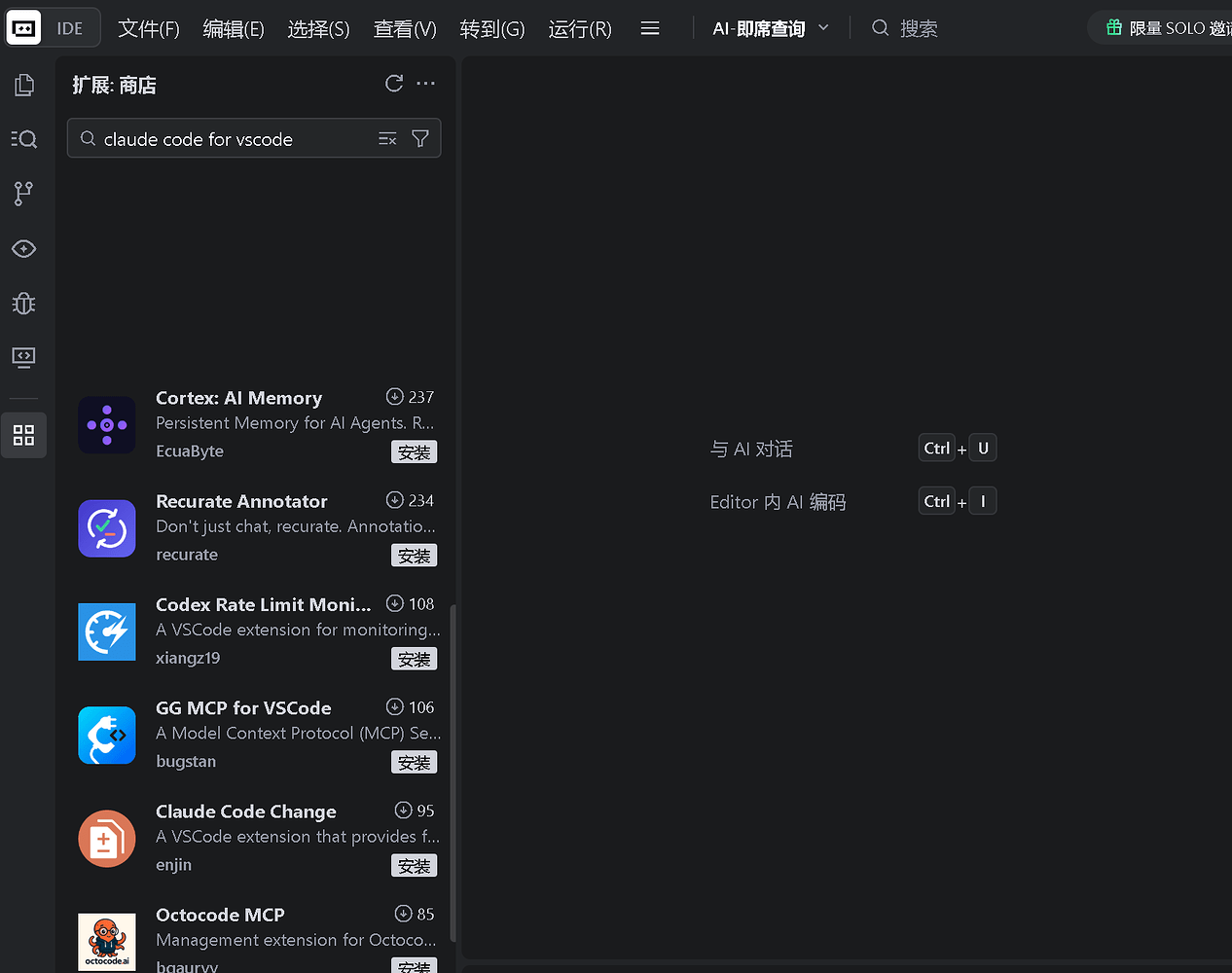Image resolution: width=1232 pixels, height=973 pixels.
Task: Select the Extensions grid icon in sidebar
Action: 24,435
